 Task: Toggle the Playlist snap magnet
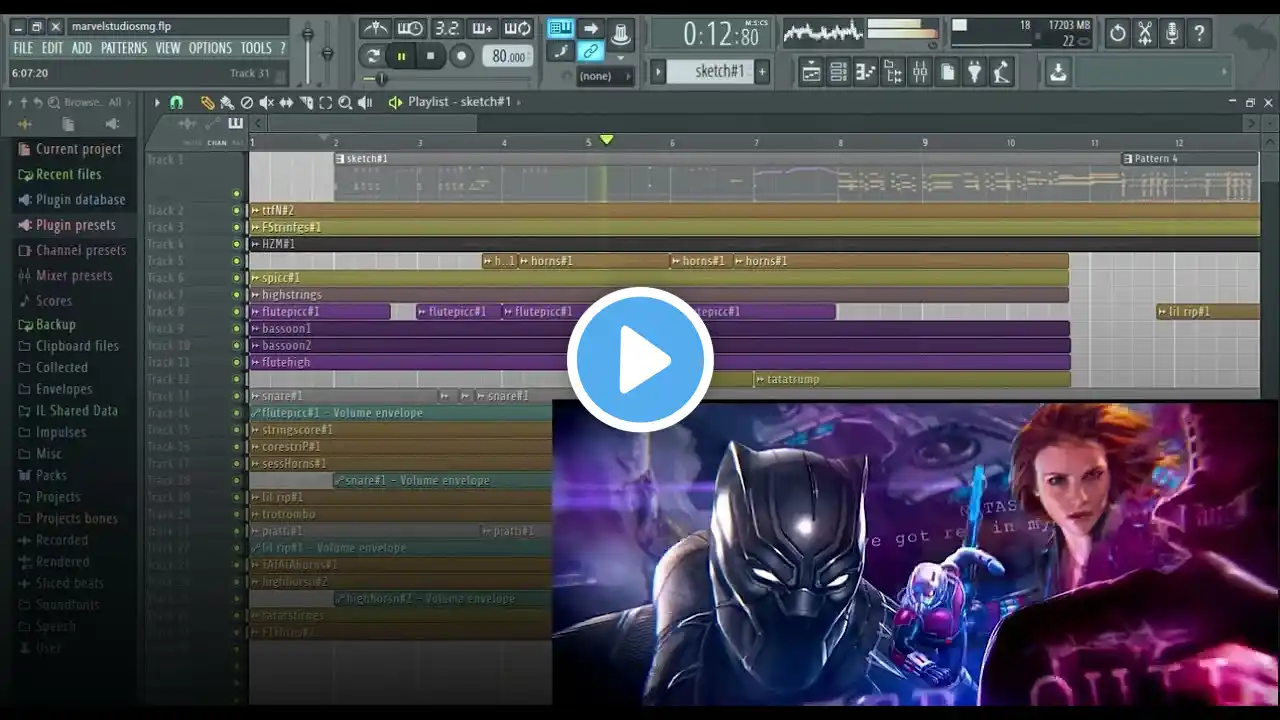[x=177, y=102]
